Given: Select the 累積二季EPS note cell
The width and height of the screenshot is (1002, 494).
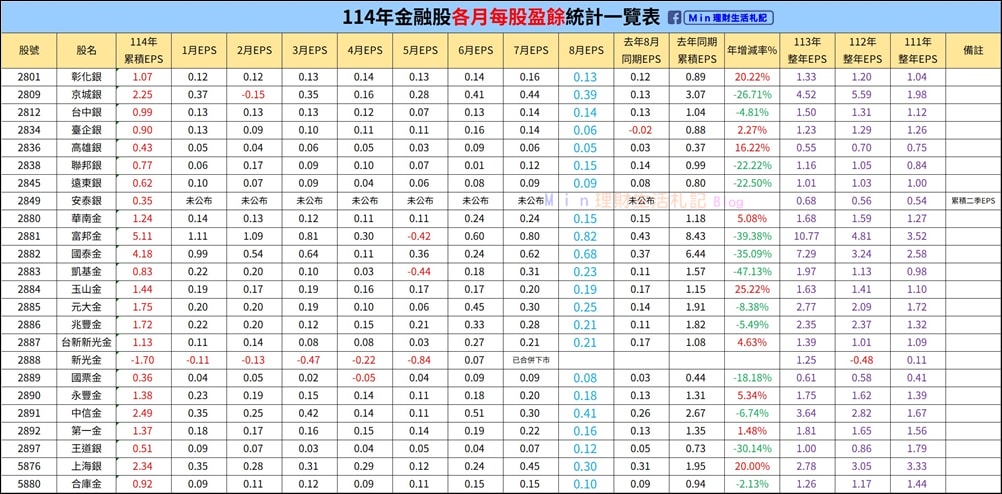Looking at the screenshot, I should click(x=972, y=201).
